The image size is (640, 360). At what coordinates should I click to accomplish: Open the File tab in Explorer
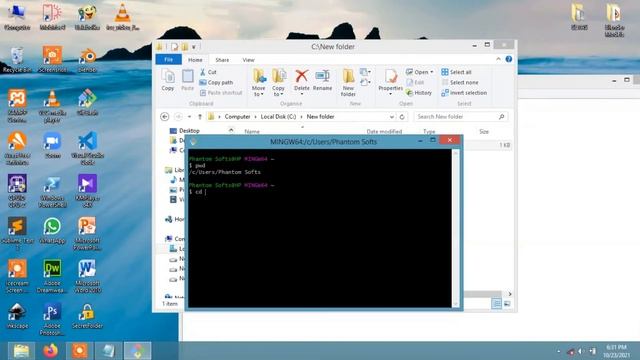click(169, 60)
